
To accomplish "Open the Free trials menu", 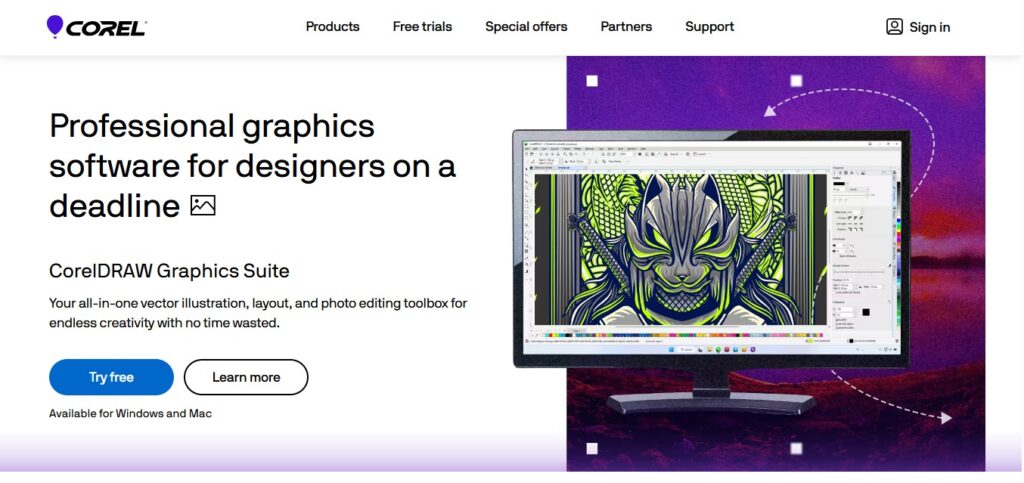I will tap(422, 27).
